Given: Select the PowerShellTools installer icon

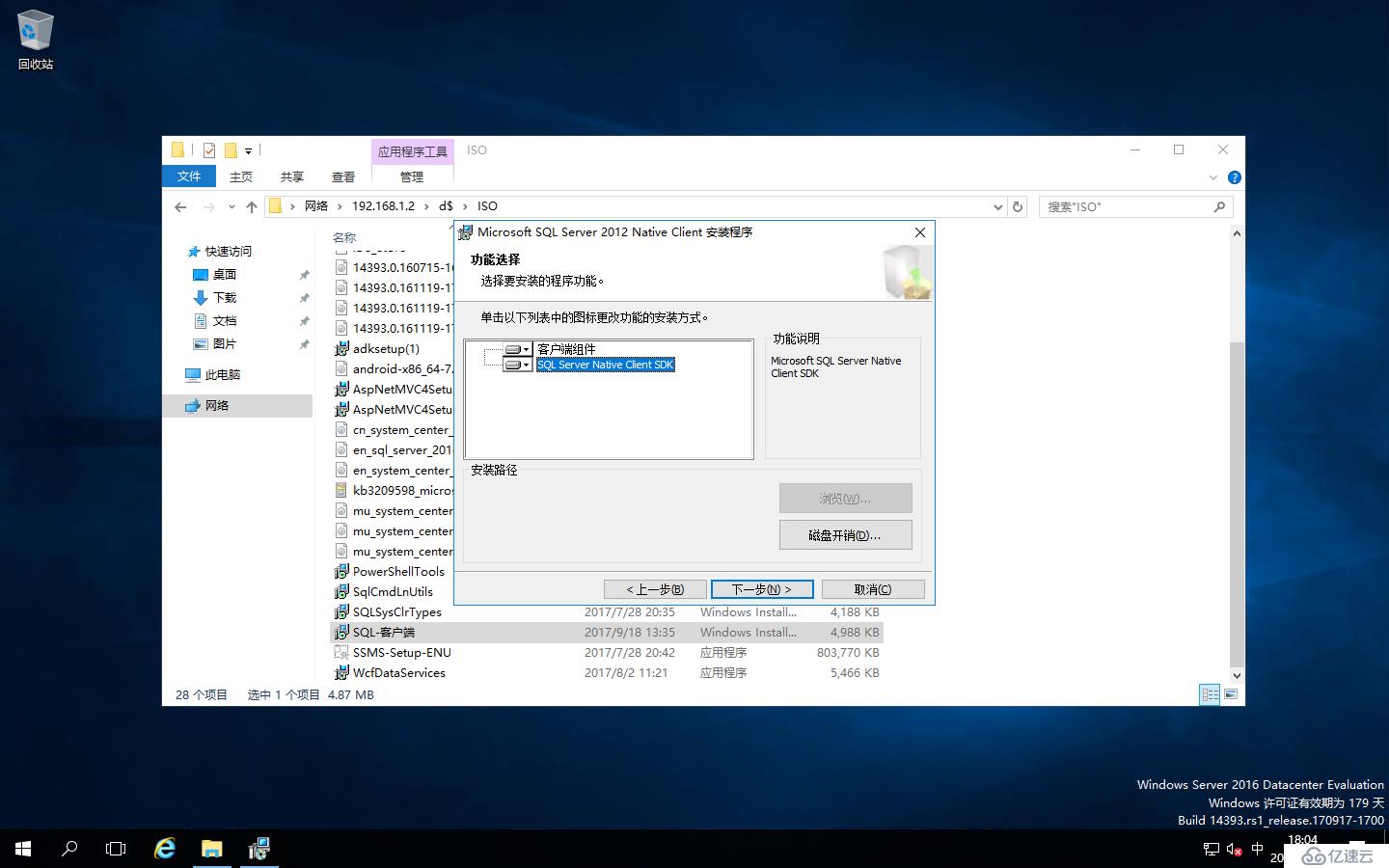Looking at the screenshot, I should tap(341, 571).
